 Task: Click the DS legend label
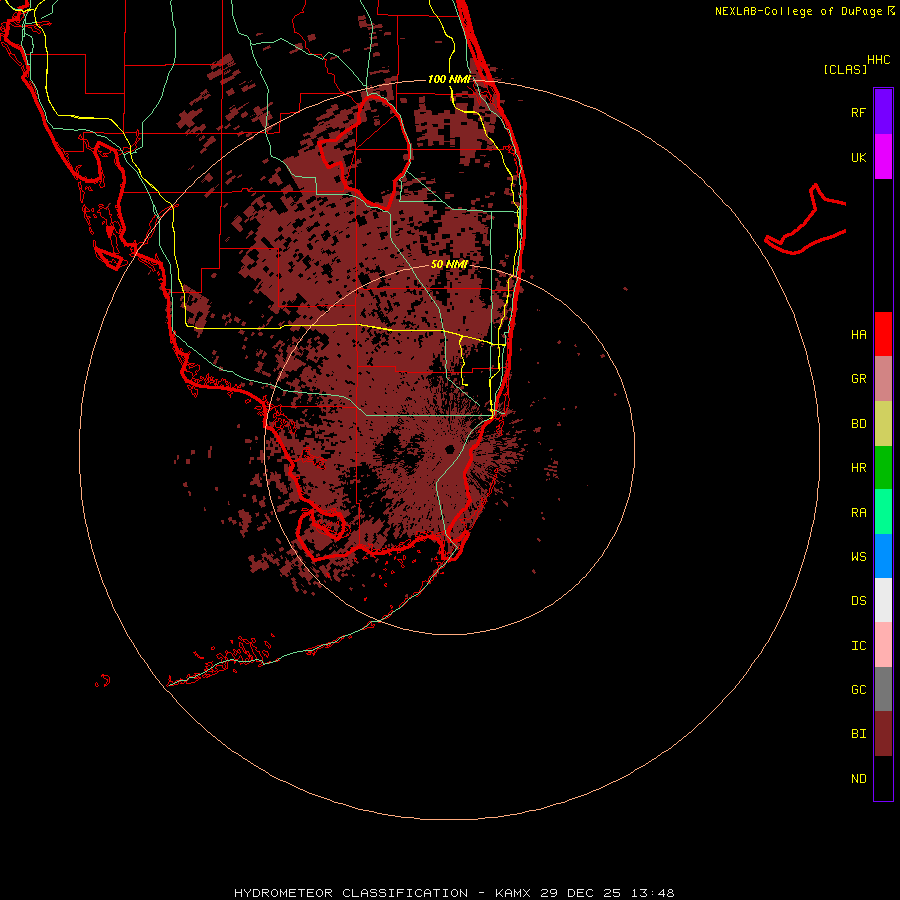858,601
